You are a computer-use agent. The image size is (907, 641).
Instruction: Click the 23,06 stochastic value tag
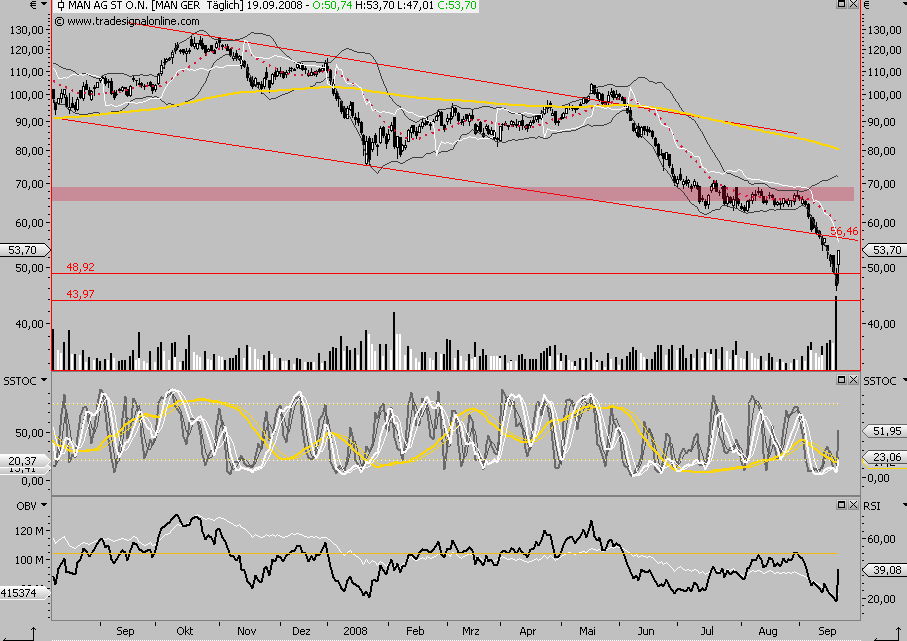tap(886, 457)
